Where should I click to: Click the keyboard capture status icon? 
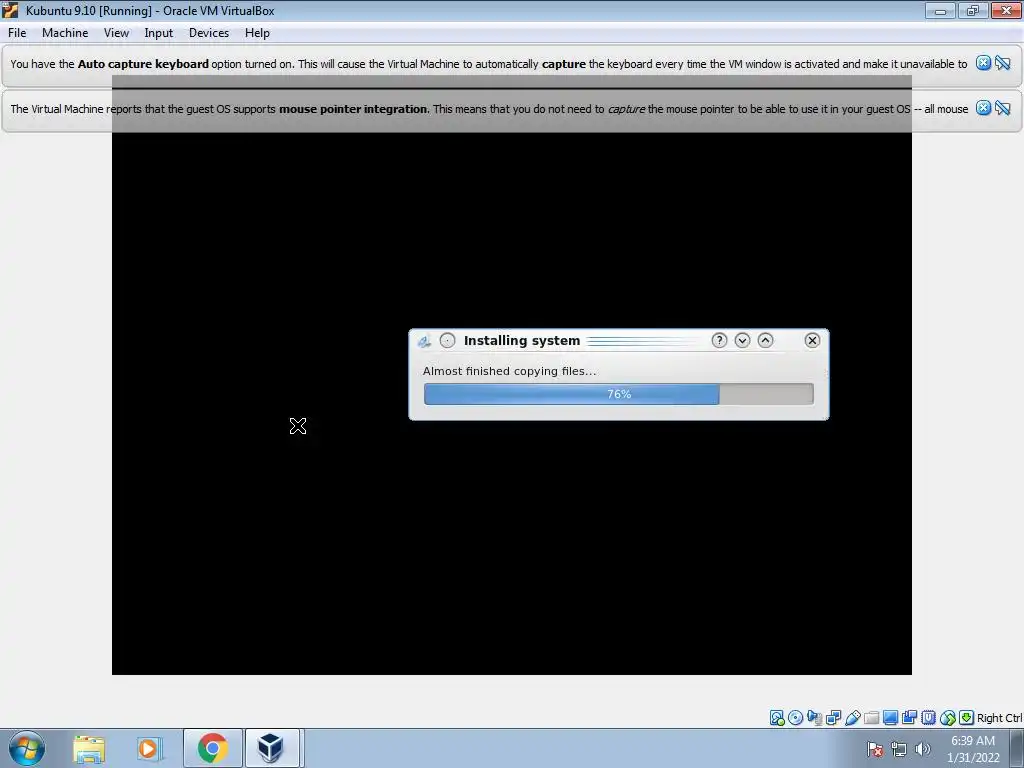[x=967, y=718]
